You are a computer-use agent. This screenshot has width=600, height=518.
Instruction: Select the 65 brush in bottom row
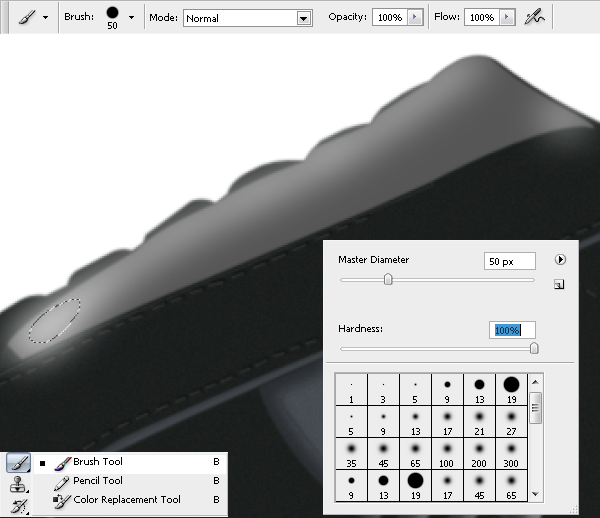point(512,486)
